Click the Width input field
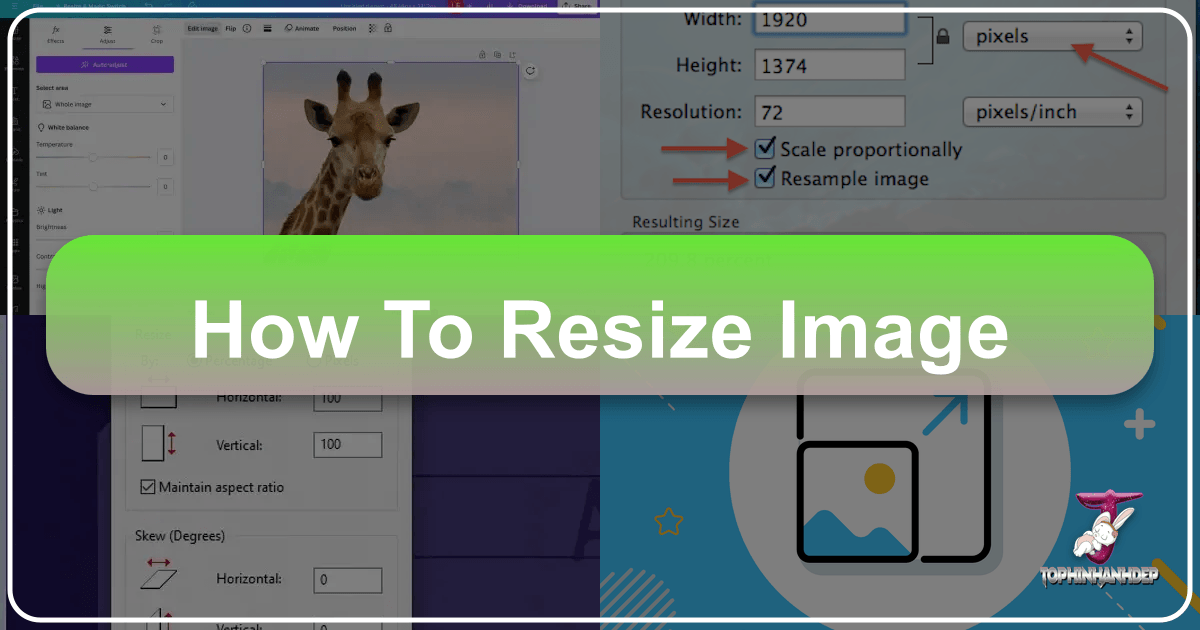 [830, 22]
